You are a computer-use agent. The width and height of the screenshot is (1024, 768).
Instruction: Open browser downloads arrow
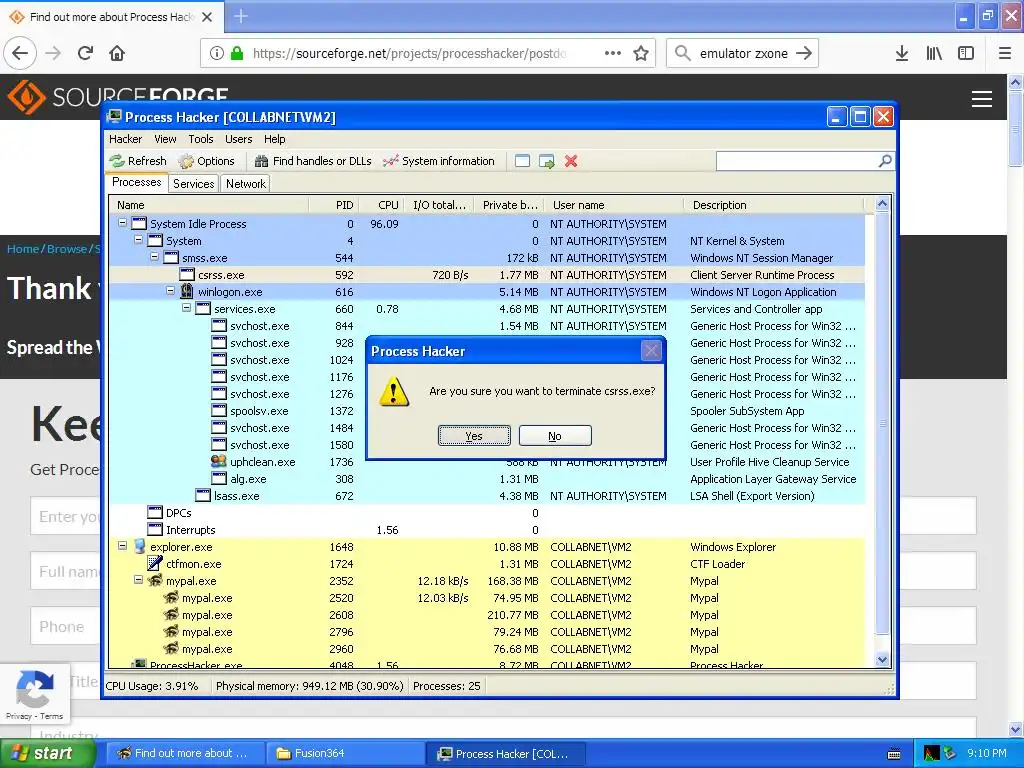coord(902,54)
